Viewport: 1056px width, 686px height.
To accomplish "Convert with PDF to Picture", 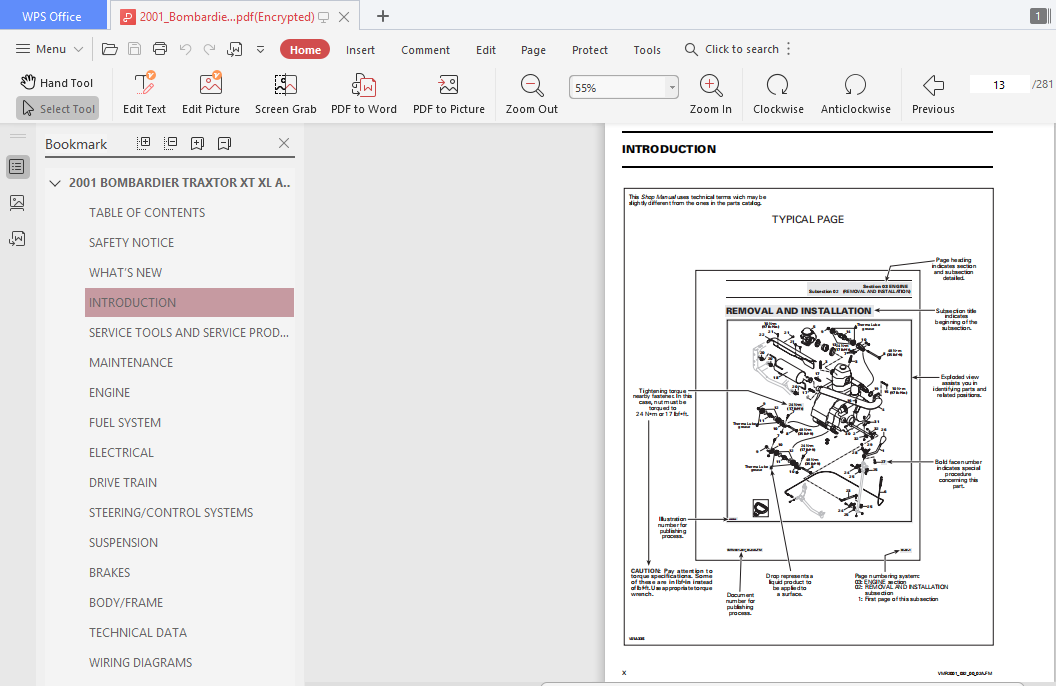I will (x=449, y=94).
